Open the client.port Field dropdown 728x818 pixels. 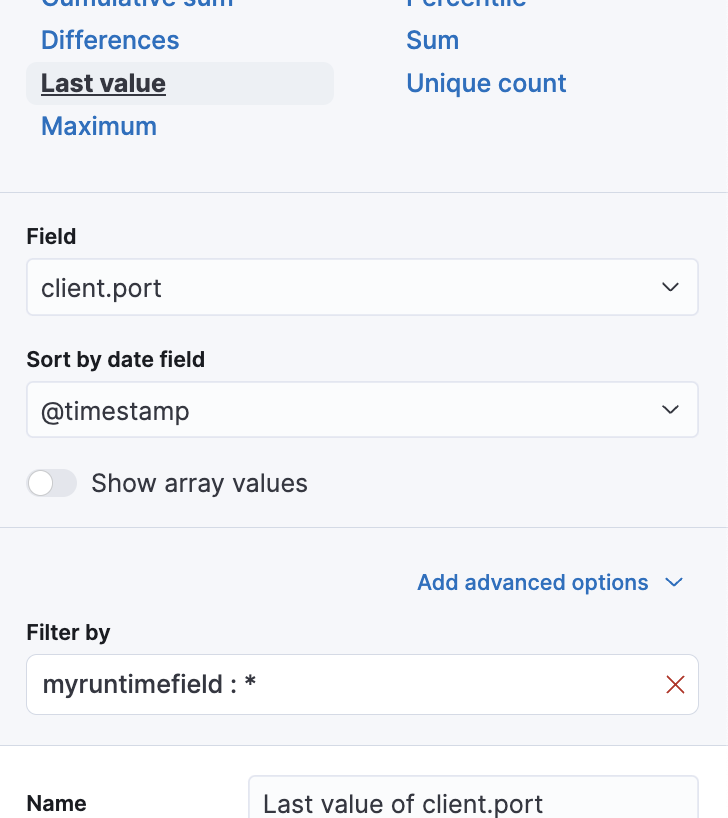[340, 288]
